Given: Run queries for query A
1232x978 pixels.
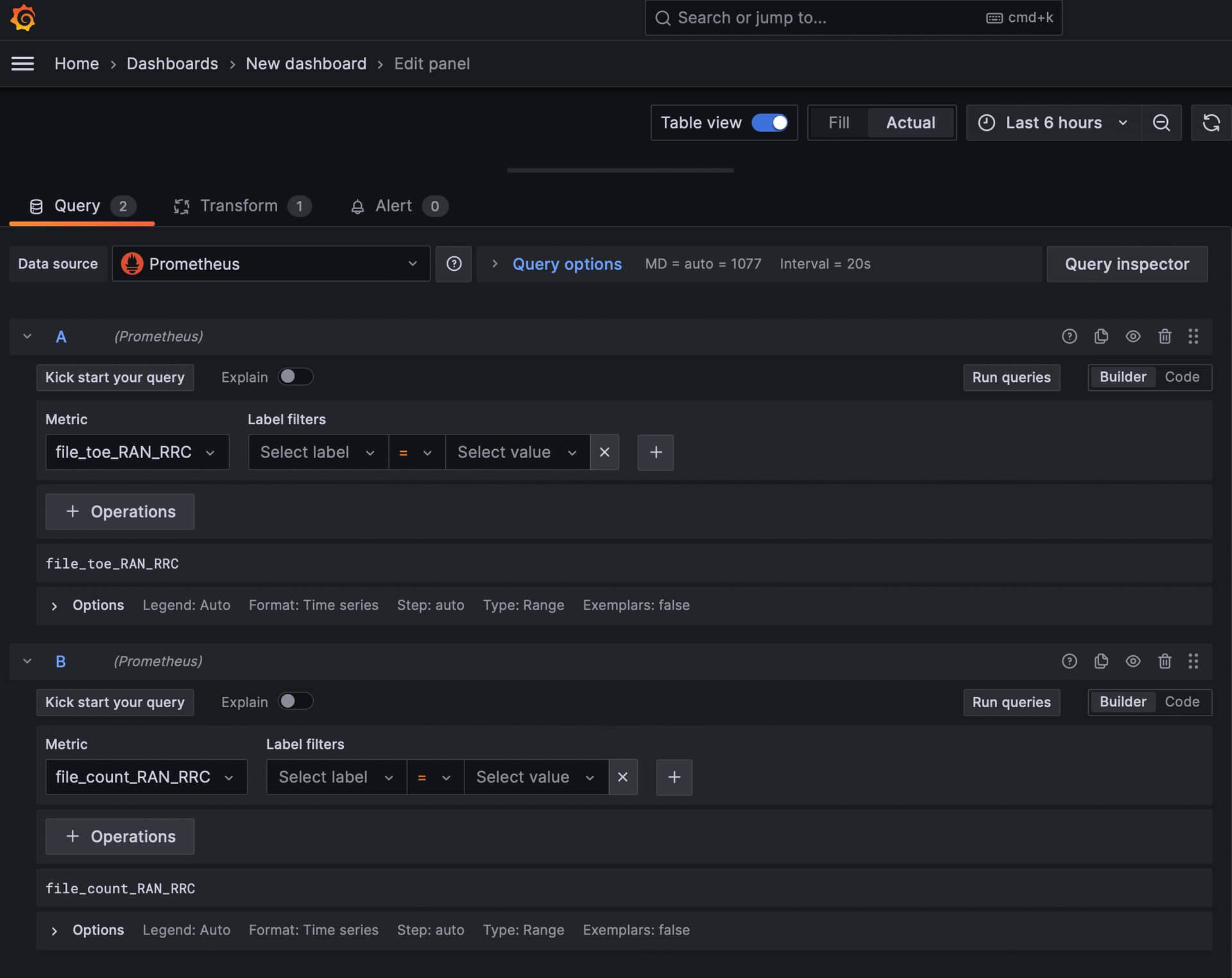Looking at the screenshot, I should (1011, 377).
